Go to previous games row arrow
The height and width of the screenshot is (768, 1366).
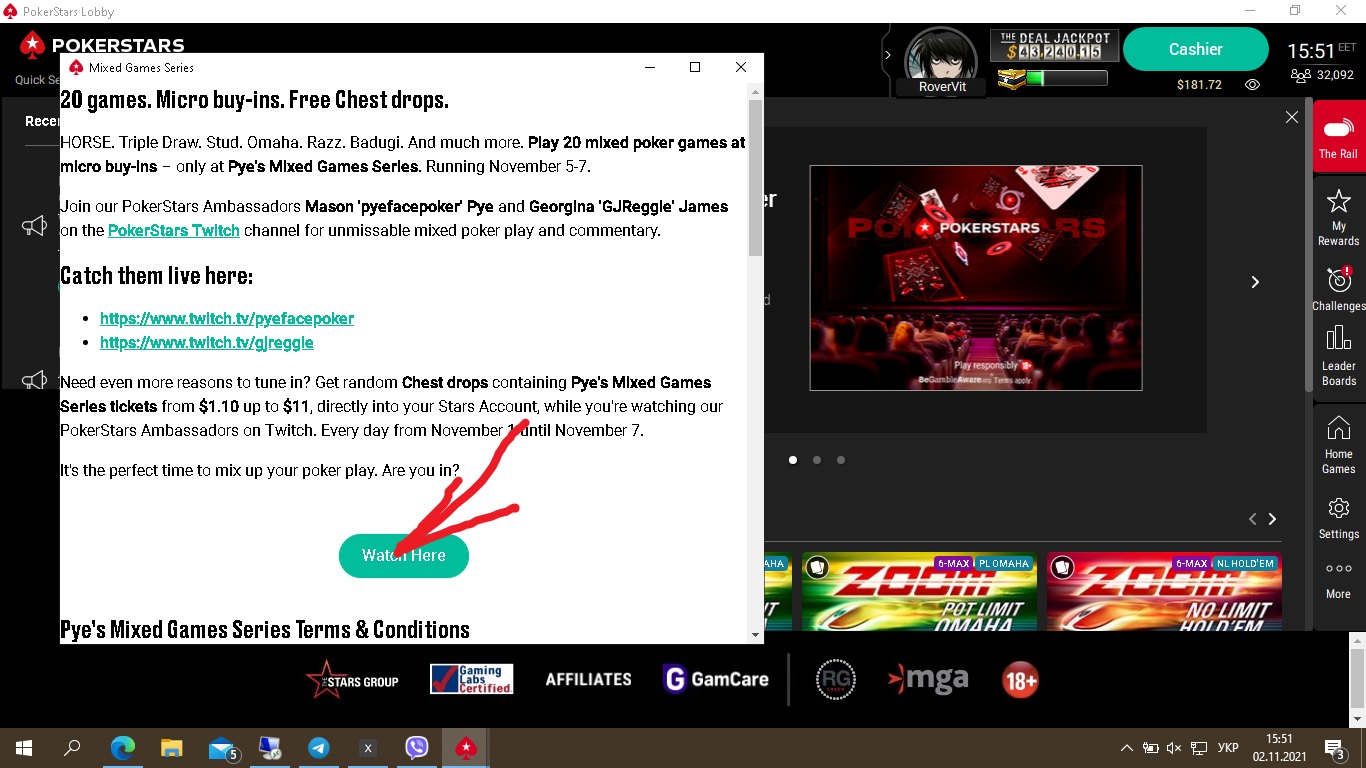coord(1252,519)
